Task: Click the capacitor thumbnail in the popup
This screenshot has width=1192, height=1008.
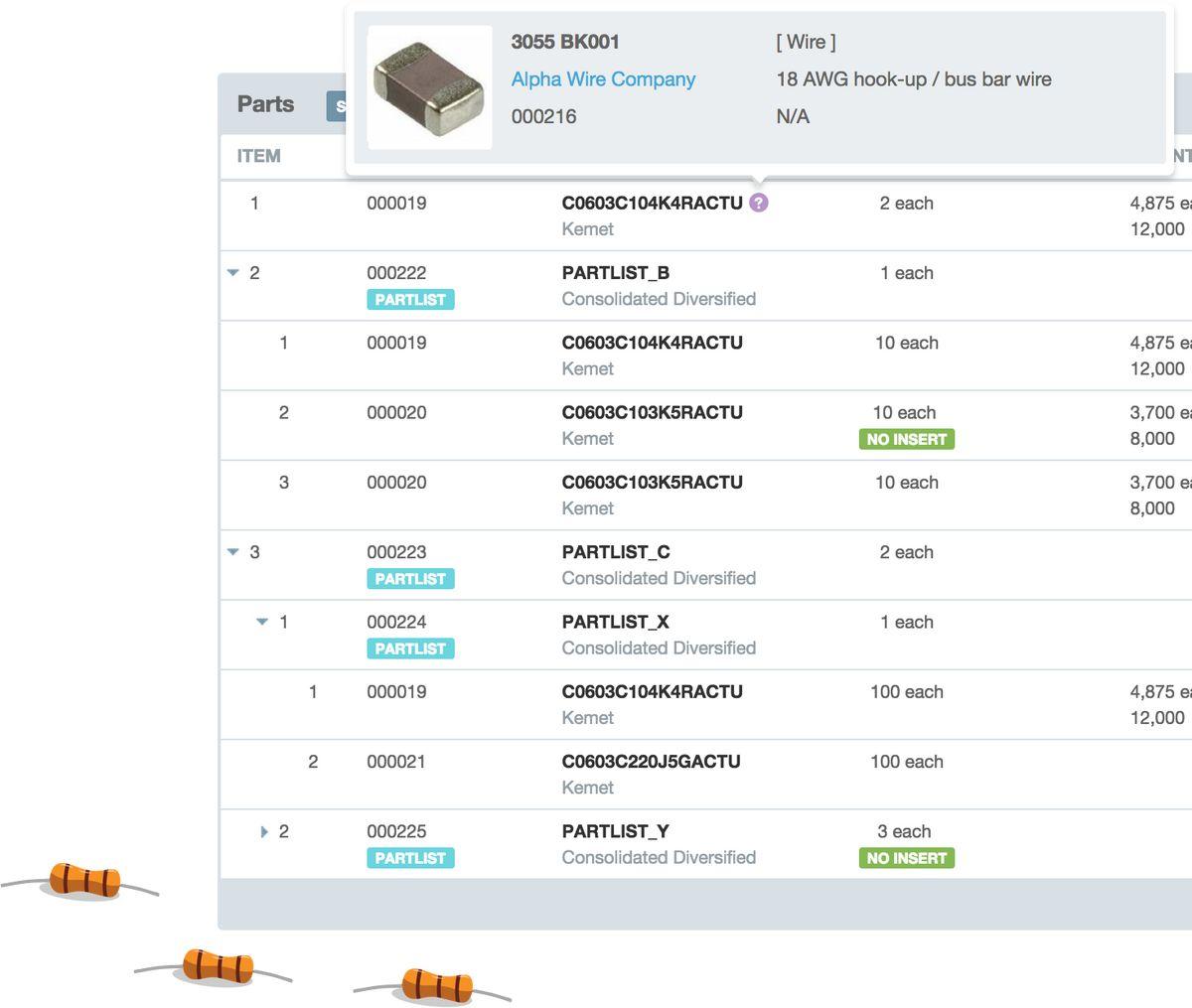Action: (429, 87)
